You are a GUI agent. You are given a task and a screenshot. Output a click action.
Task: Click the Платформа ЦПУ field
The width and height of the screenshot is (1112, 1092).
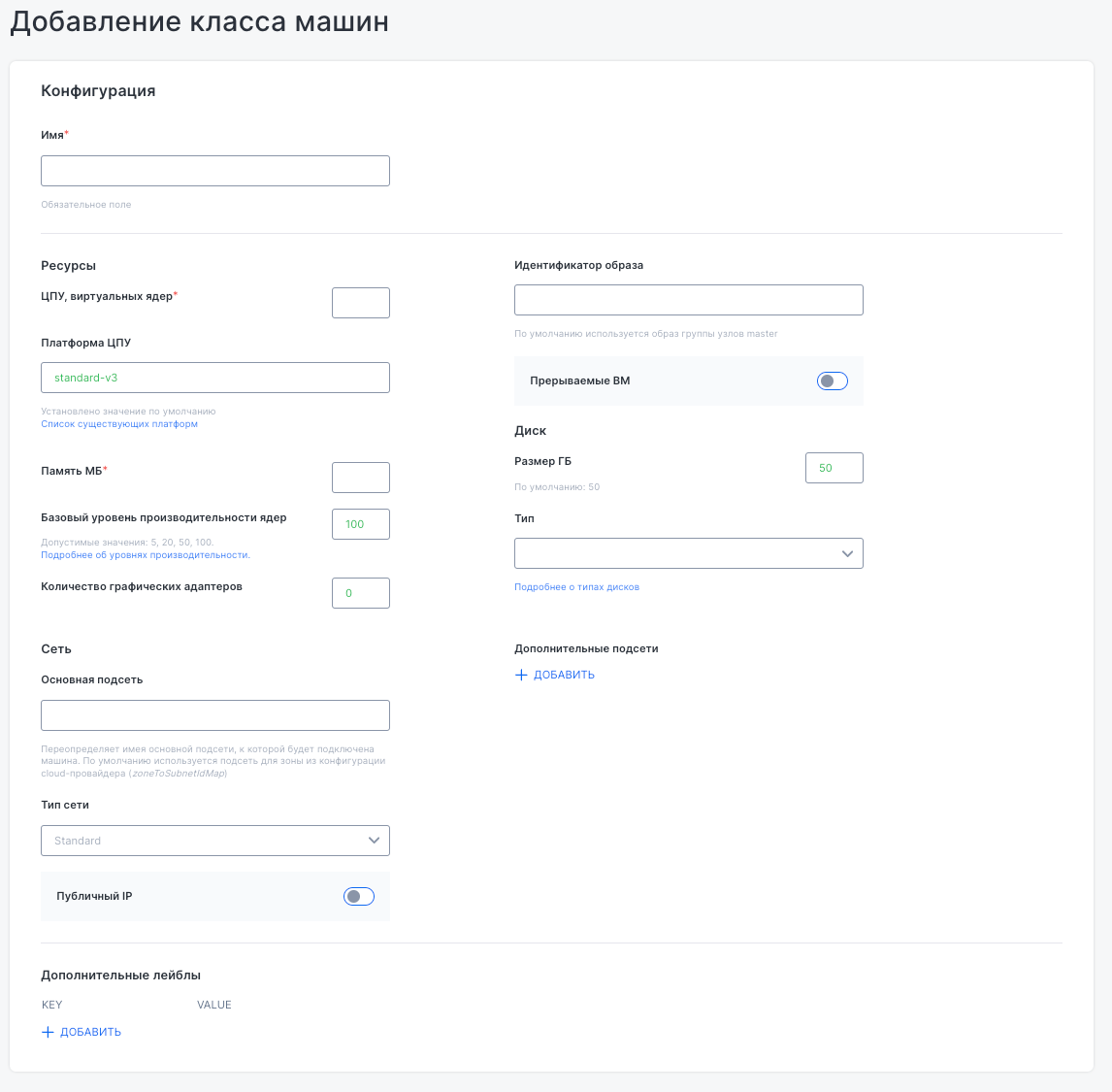tap(214, 378)
